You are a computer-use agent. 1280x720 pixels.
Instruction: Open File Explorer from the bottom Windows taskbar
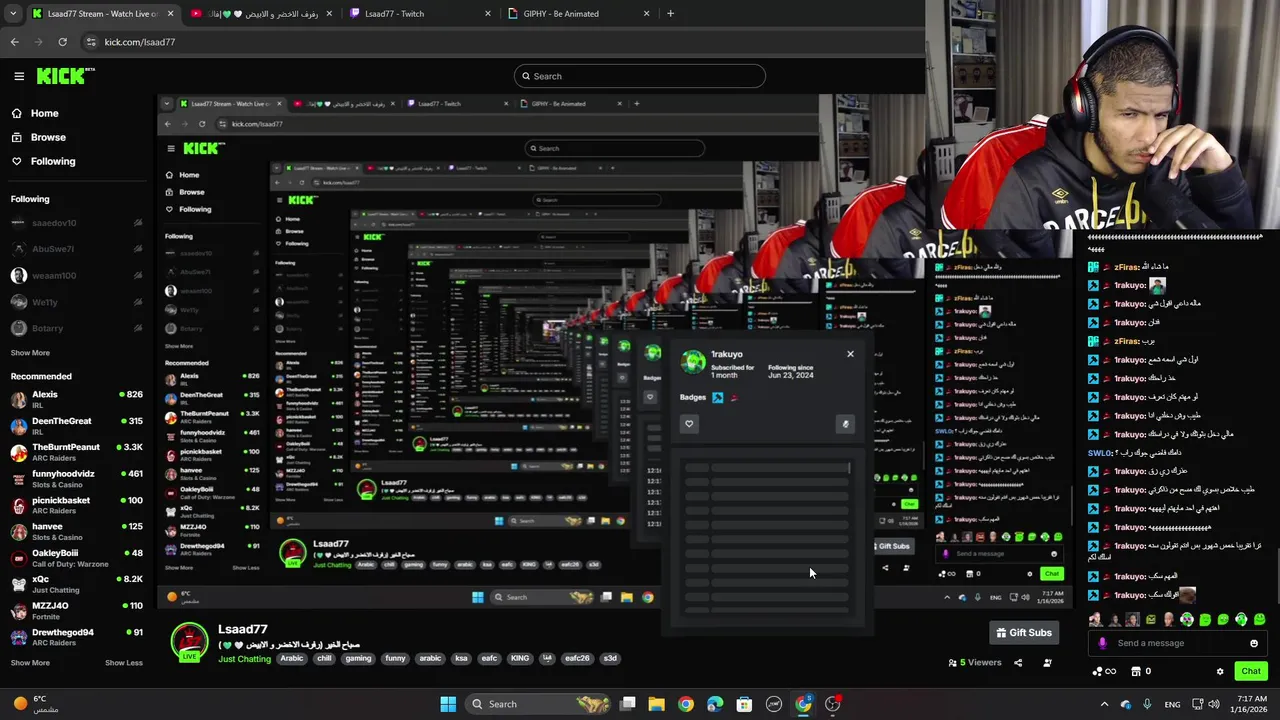(656, 704)
